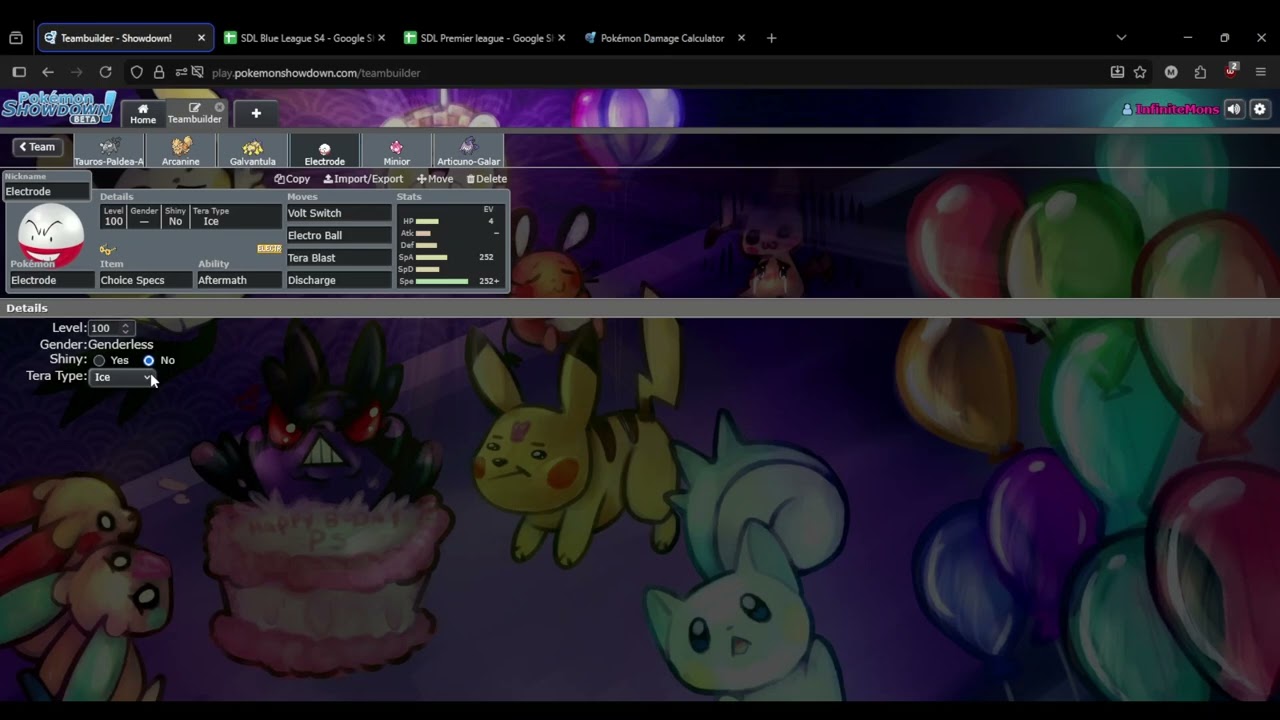Image resolution: width=1280 pixels, height=720 pixels.
Task: Click the Electrode sprite image
Action: pyautogui.click(x=51, y=233)
